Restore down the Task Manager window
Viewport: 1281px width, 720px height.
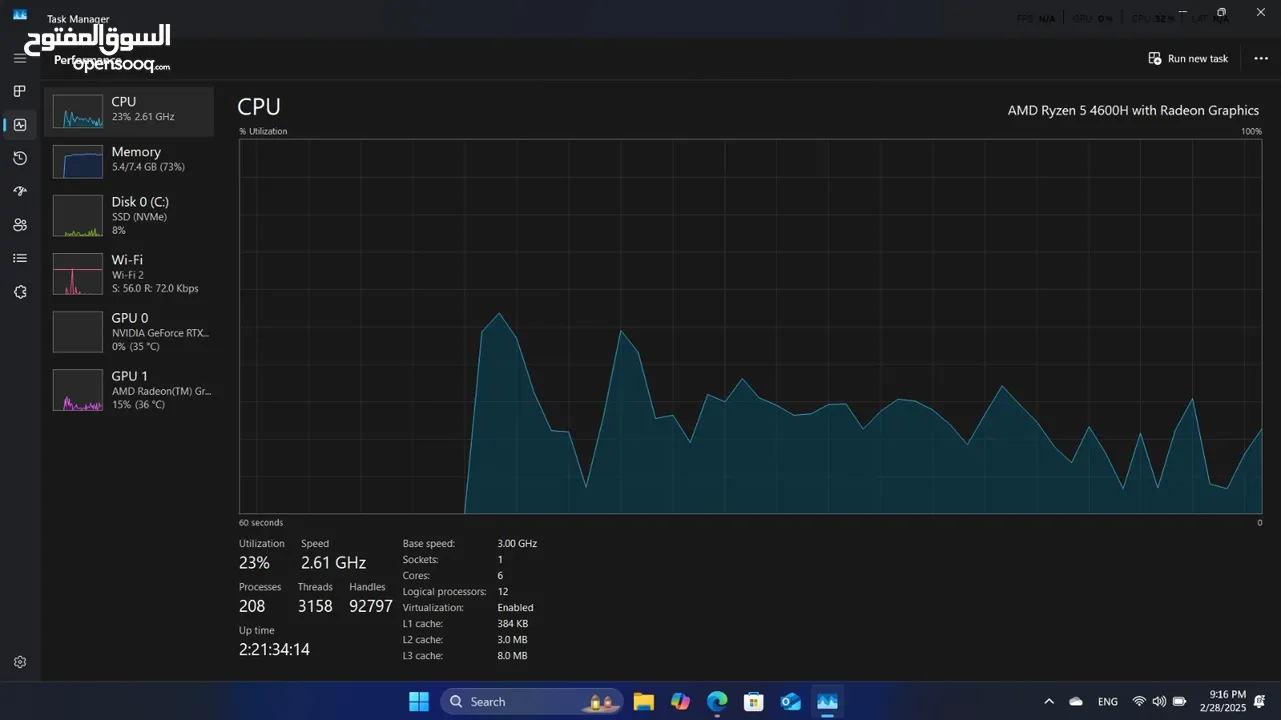1221,12
